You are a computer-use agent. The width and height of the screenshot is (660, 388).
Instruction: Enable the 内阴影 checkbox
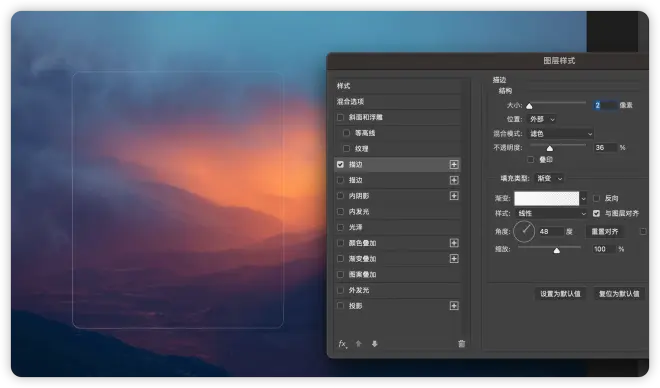tap(341, 196)
